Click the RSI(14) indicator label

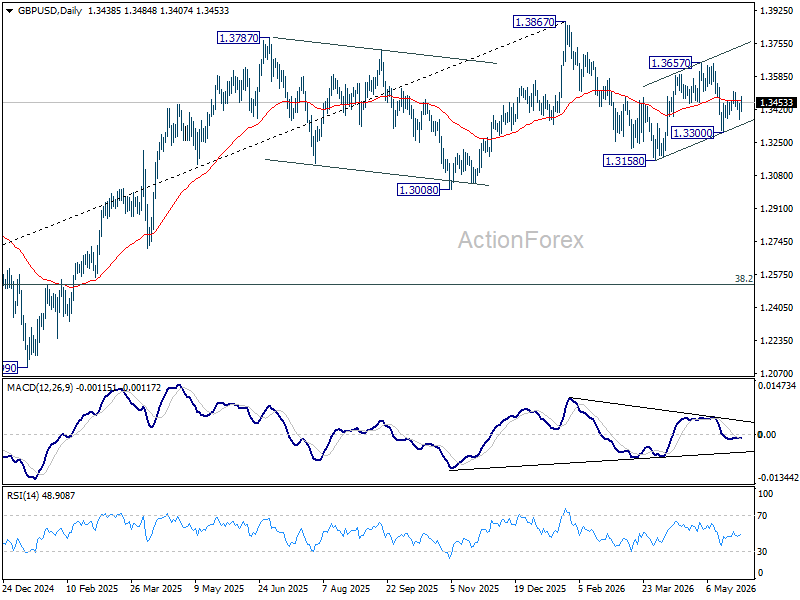23,495
